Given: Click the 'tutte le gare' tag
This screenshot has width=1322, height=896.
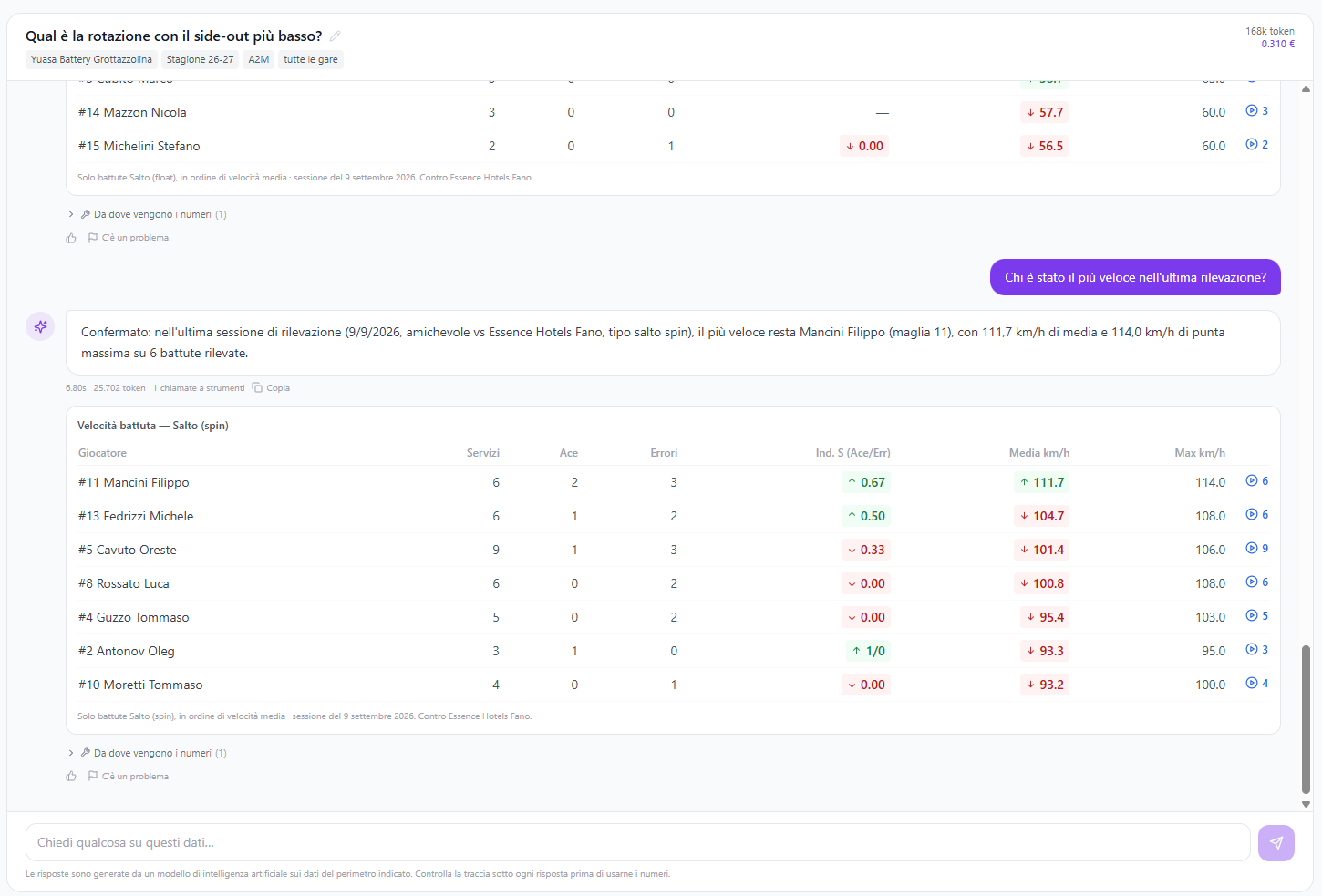Looking at the screenshot, I should click(x=311, y=59).
